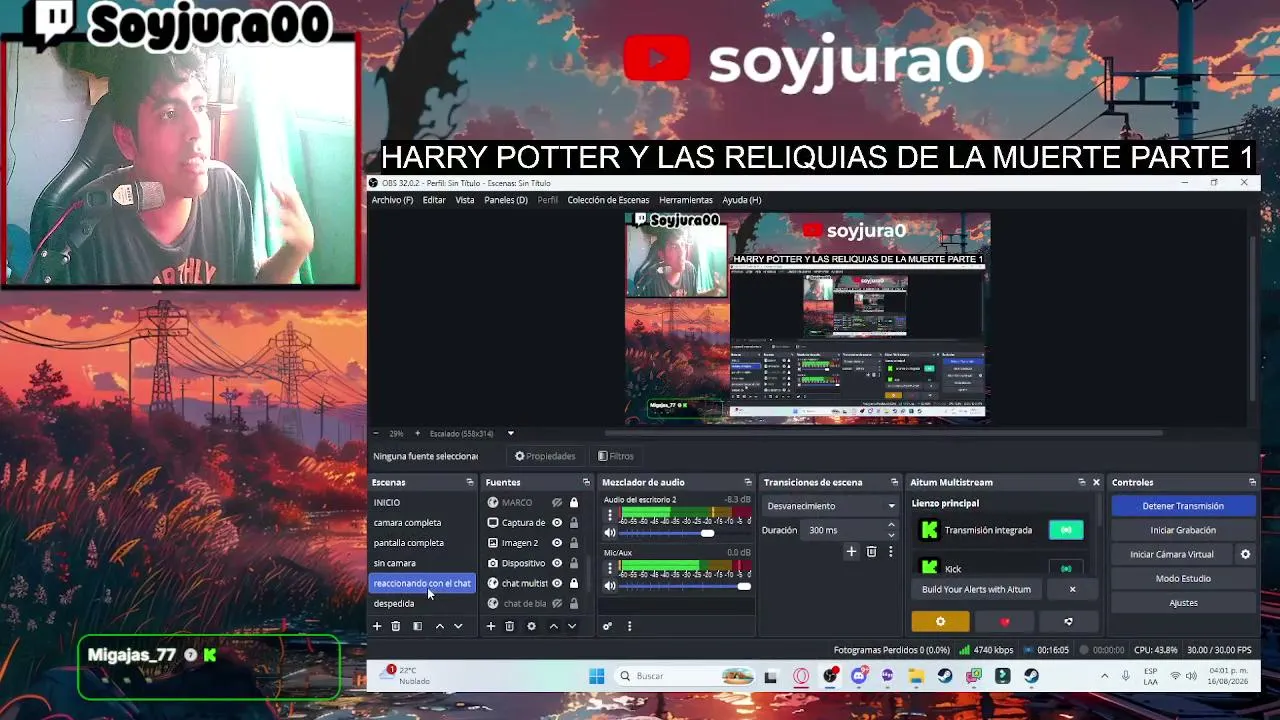The height and width of the screenshot is (720, 1280).
Task: Hide the Captura de source
Action: coord(557,522)
